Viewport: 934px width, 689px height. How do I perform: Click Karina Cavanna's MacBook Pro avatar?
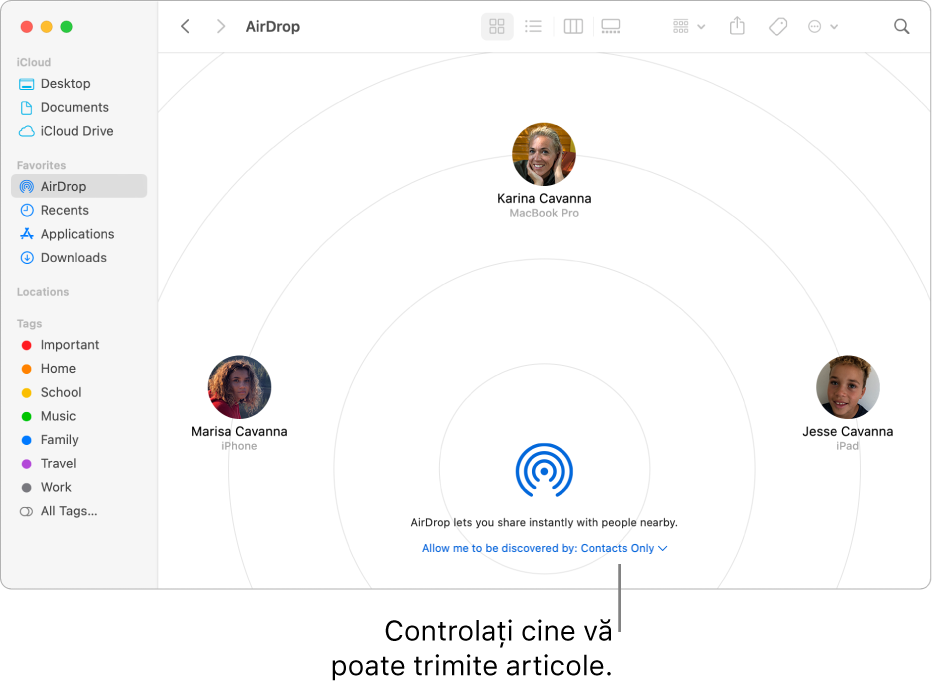coord(544,154)
